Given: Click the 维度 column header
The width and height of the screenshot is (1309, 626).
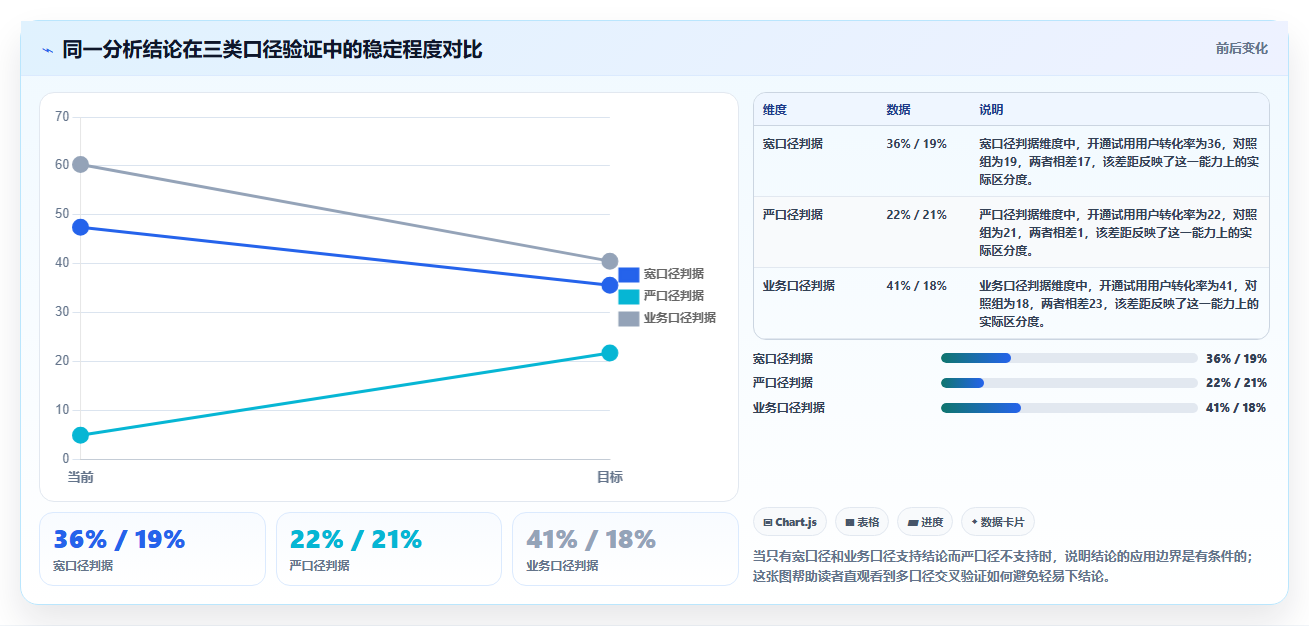Looking at the screenshot, I should tap(775, 110).
